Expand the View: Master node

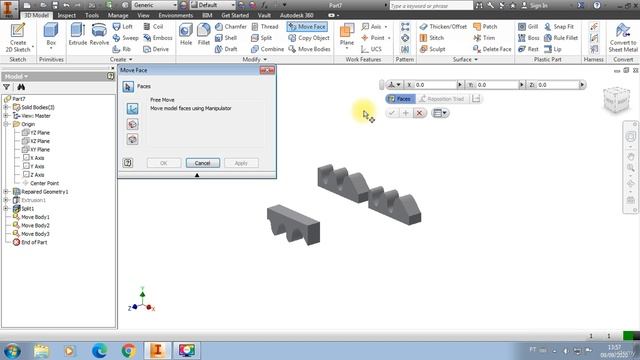click(6, 116)
